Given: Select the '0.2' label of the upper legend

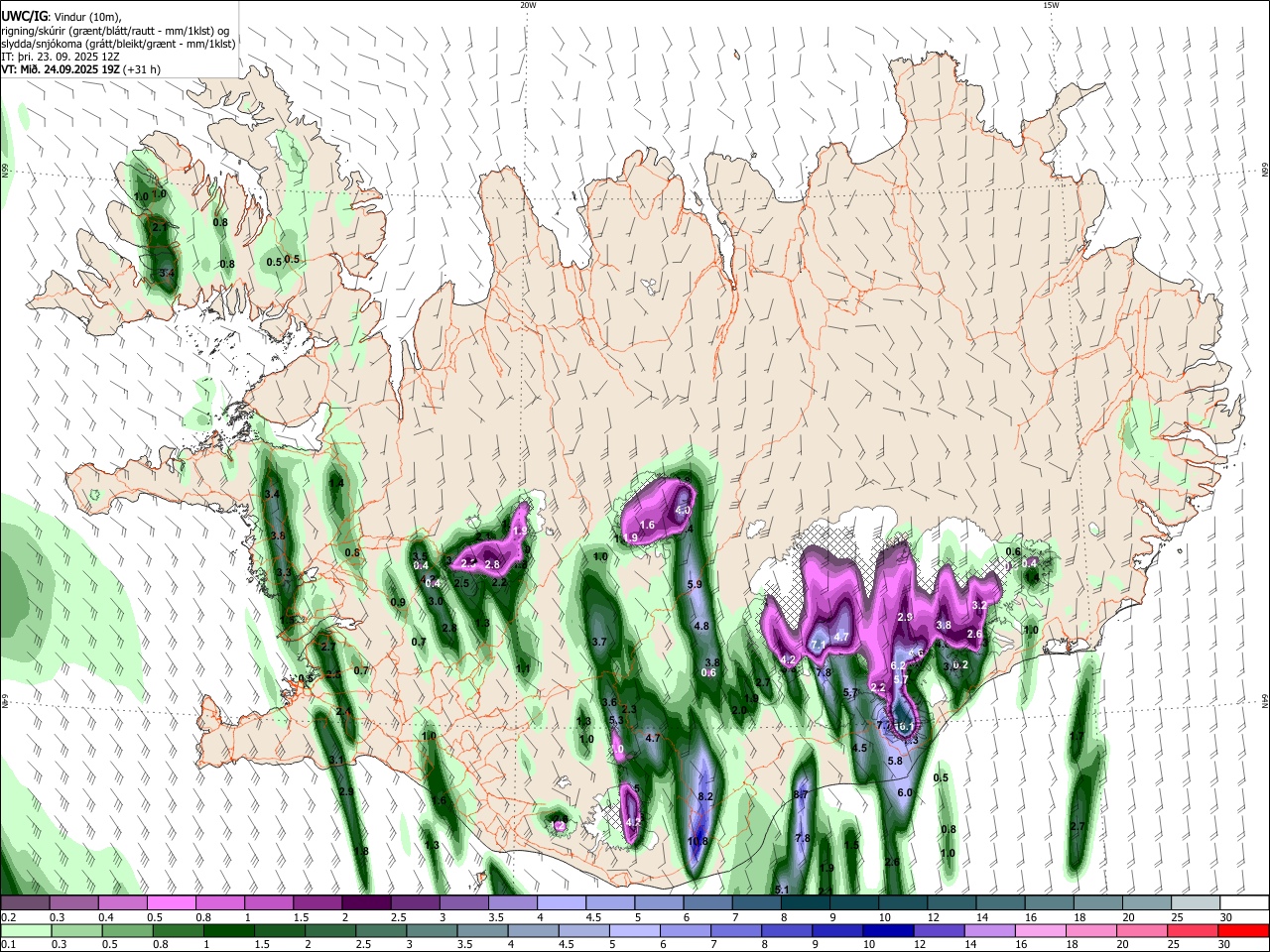Looking at the screenshot, I should point(9,917).
